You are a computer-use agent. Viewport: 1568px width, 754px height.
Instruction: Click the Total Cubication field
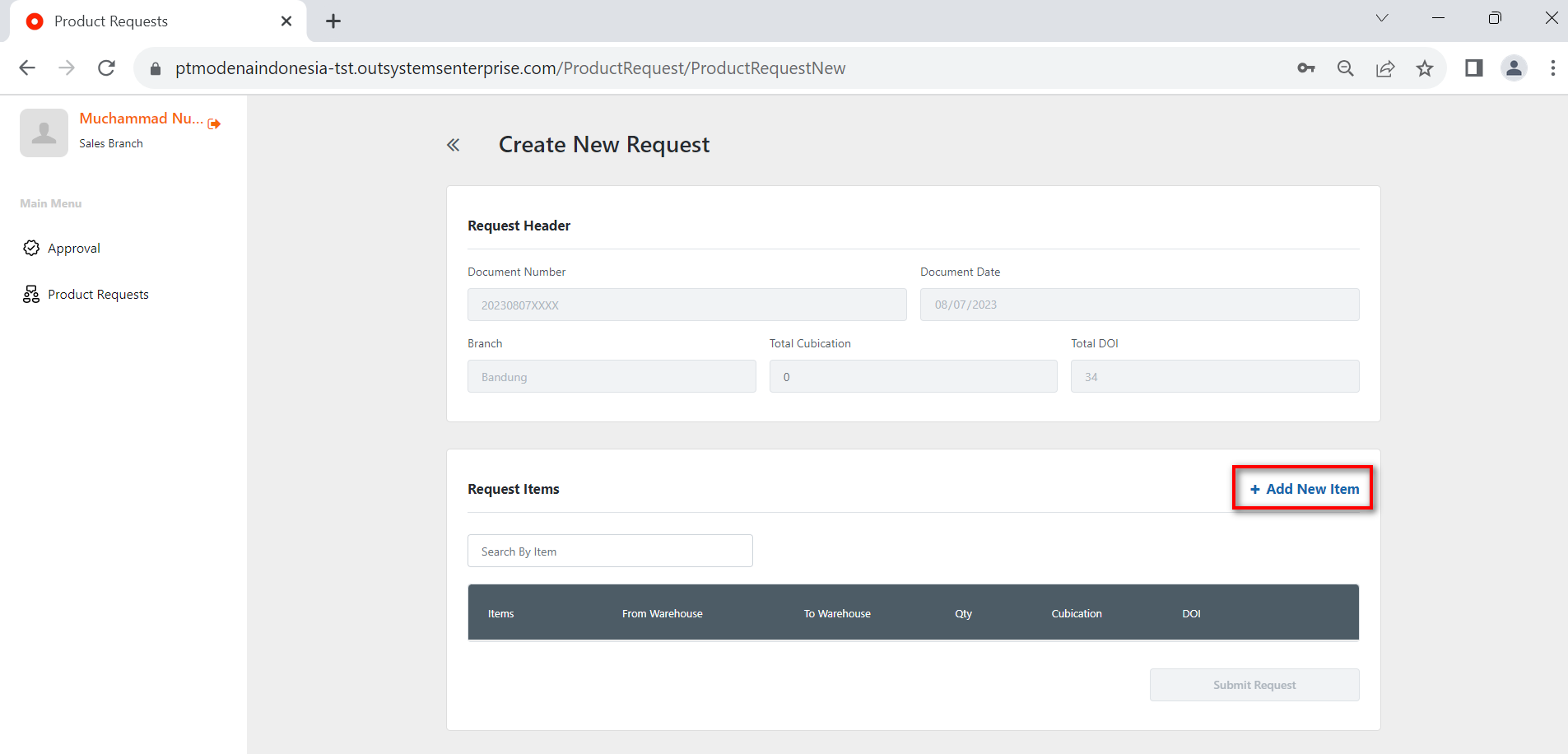coord(913,377)
